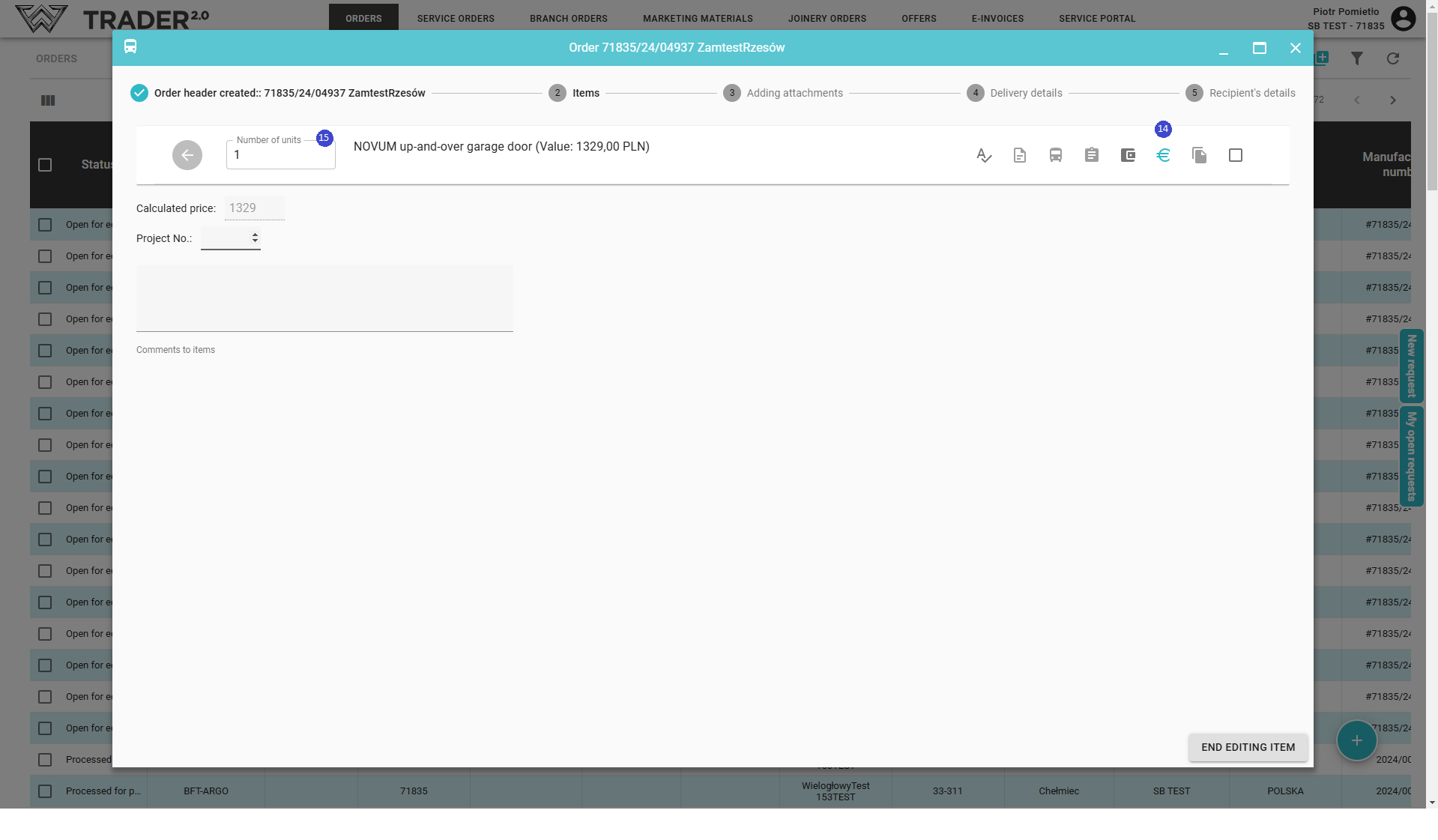Go to next page with right chevron
This screenshot has width=1438, height=840.
click(1393, 100)
